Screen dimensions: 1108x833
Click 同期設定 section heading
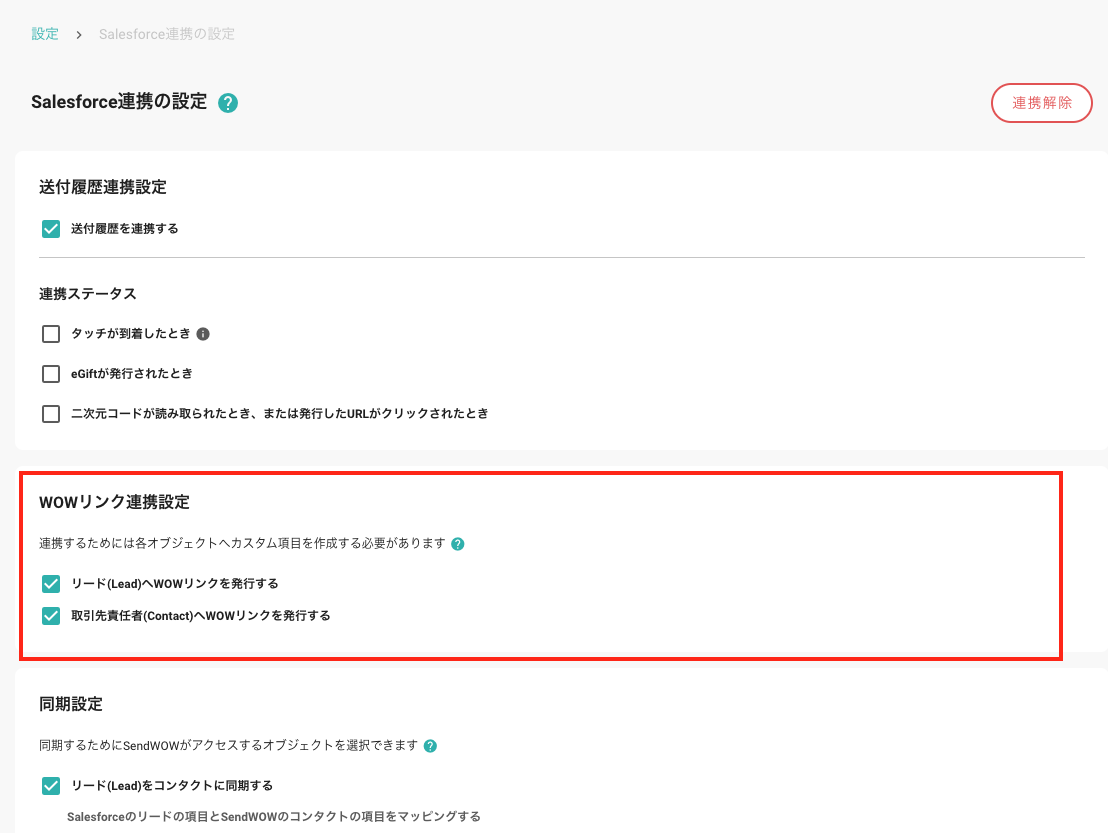(x=71, y=704)
